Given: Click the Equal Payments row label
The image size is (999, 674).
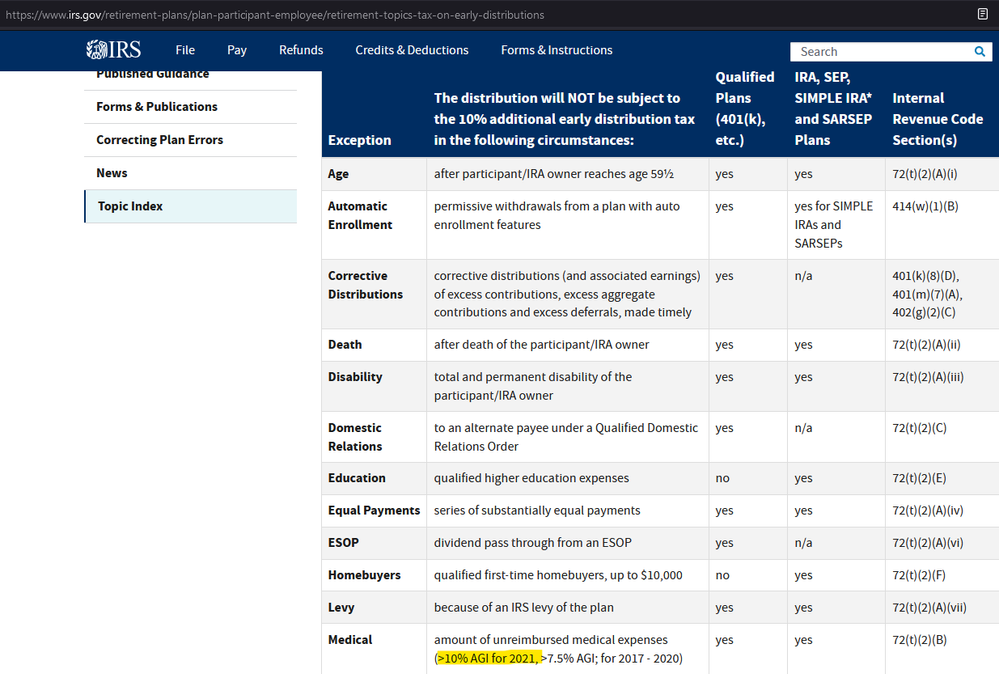Looking at the screenshot, I should point(374,510).
